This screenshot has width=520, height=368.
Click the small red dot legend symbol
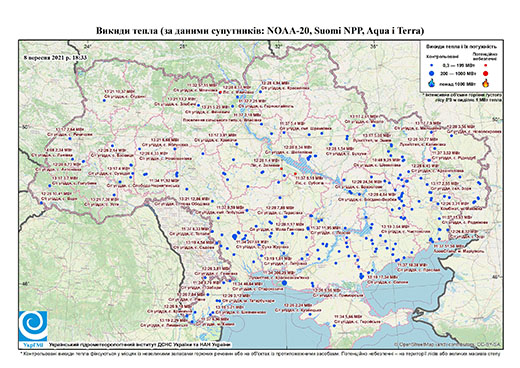485,65
